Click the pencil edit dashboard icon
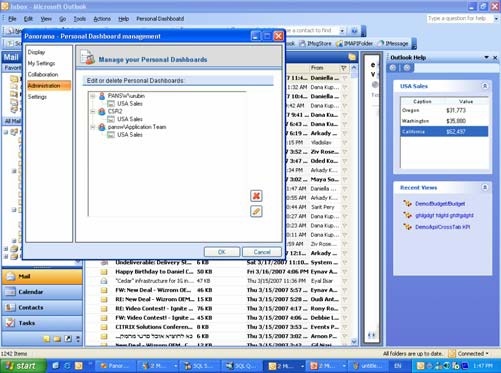501x373 pixels. tap(256, 211)
